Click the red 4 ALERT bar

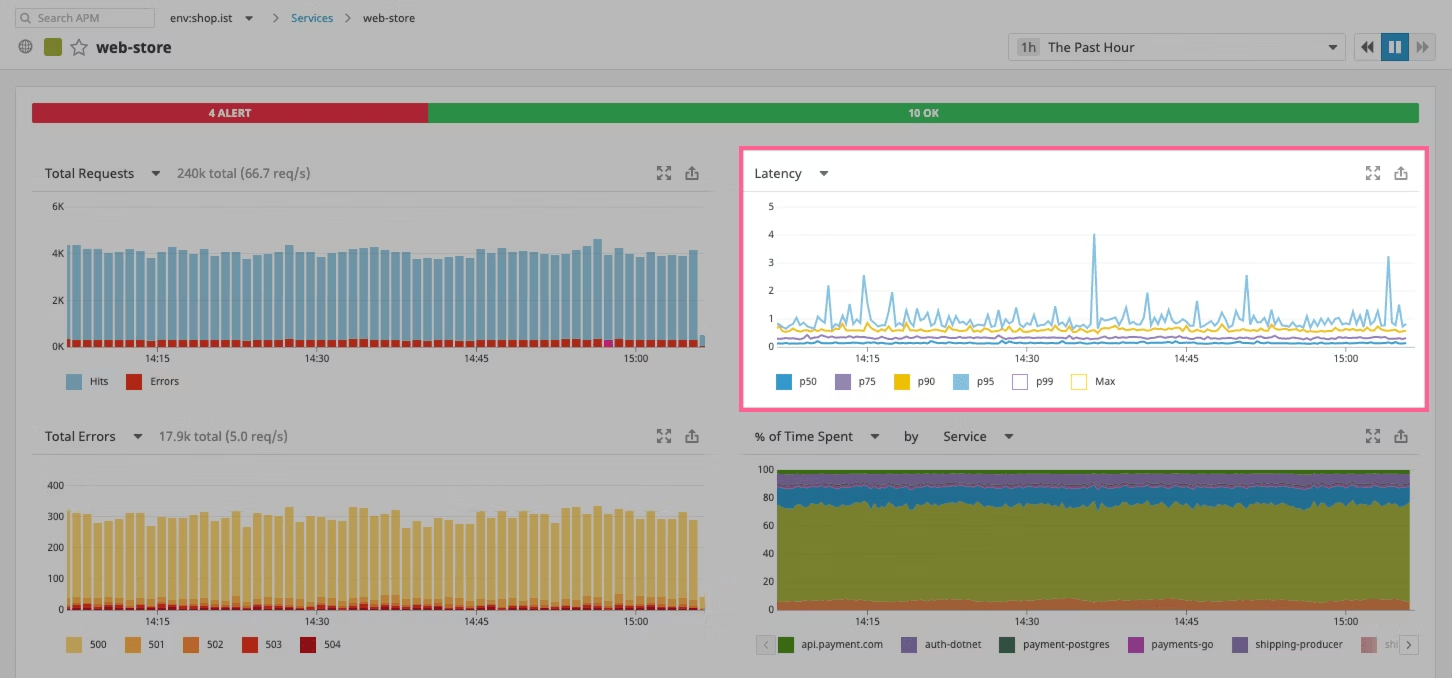(230, 113)
